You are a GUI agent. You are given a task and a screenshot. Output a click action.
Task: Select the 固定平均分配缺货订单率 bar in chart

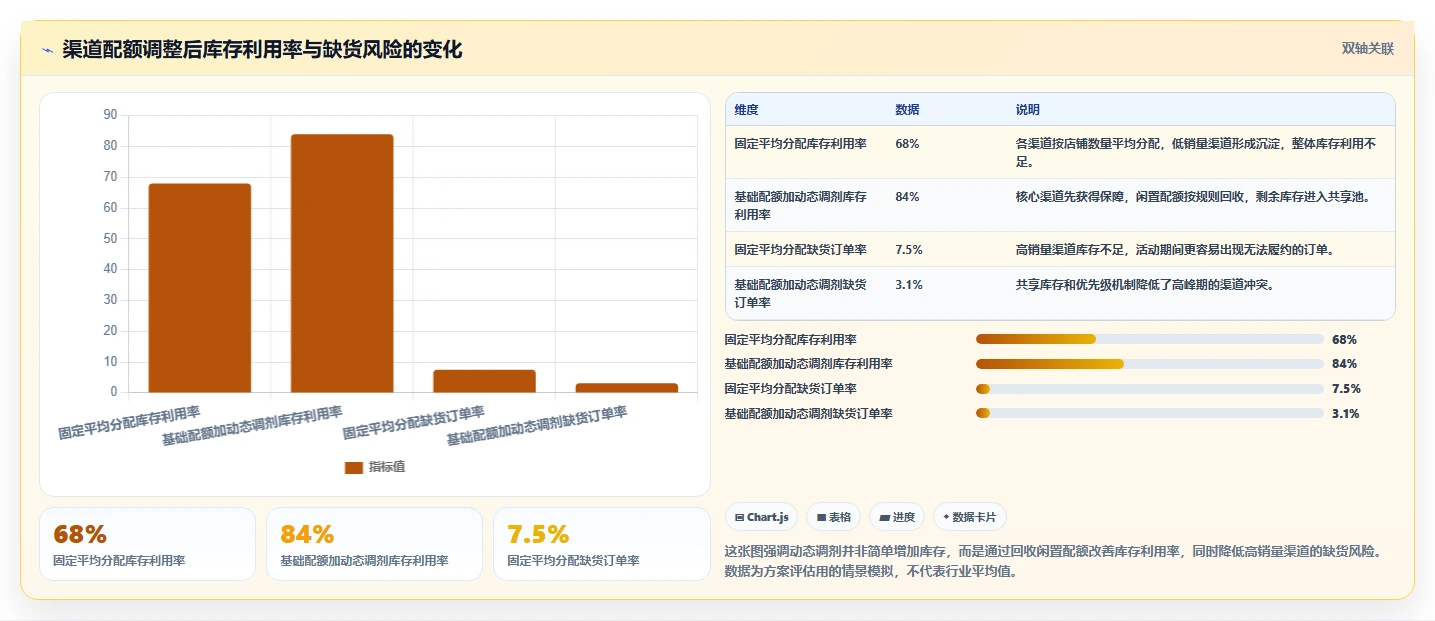coord(484,381)
